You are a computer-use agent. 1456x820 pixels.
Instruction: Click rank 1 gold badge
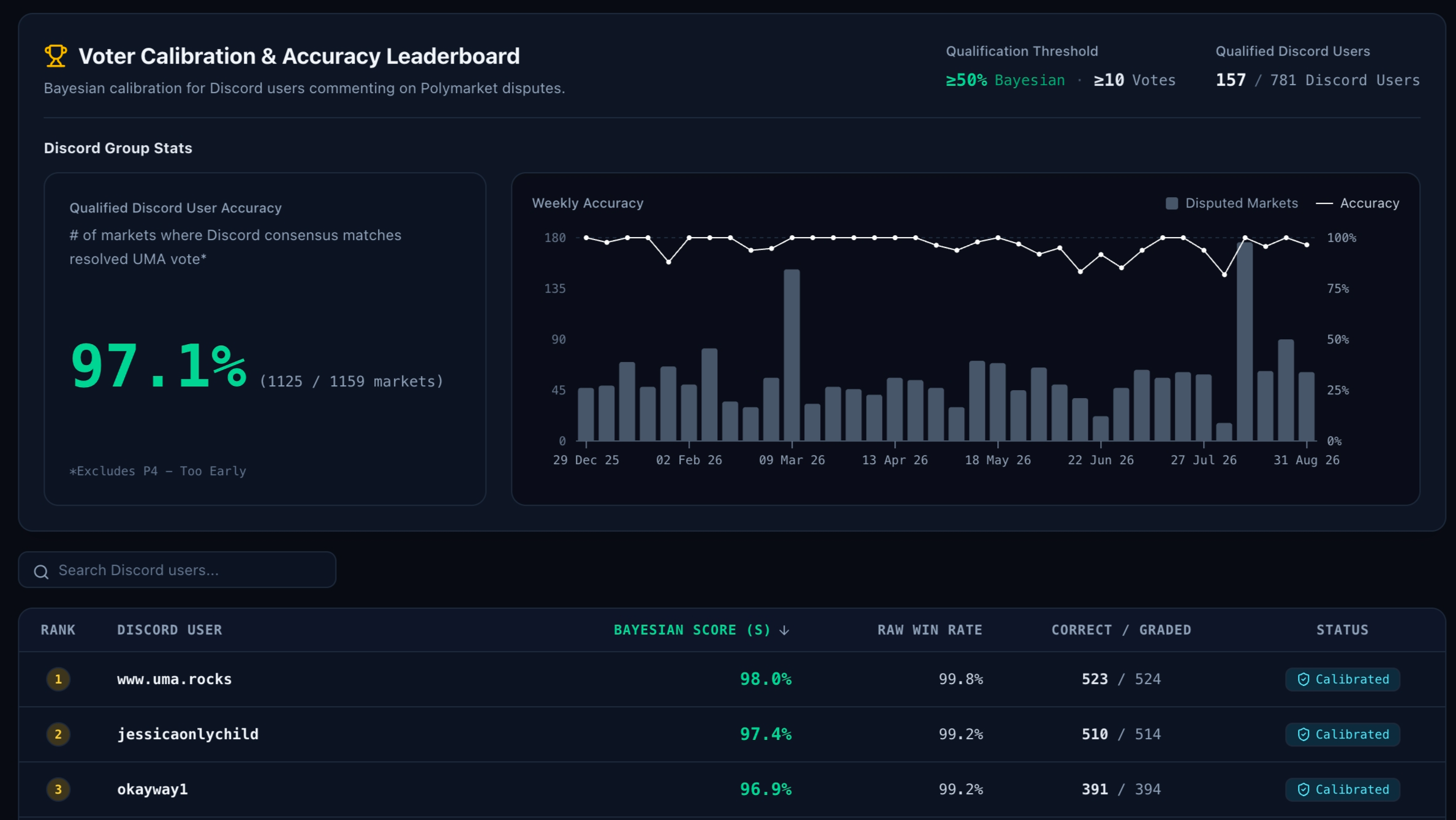coord(58,679)
